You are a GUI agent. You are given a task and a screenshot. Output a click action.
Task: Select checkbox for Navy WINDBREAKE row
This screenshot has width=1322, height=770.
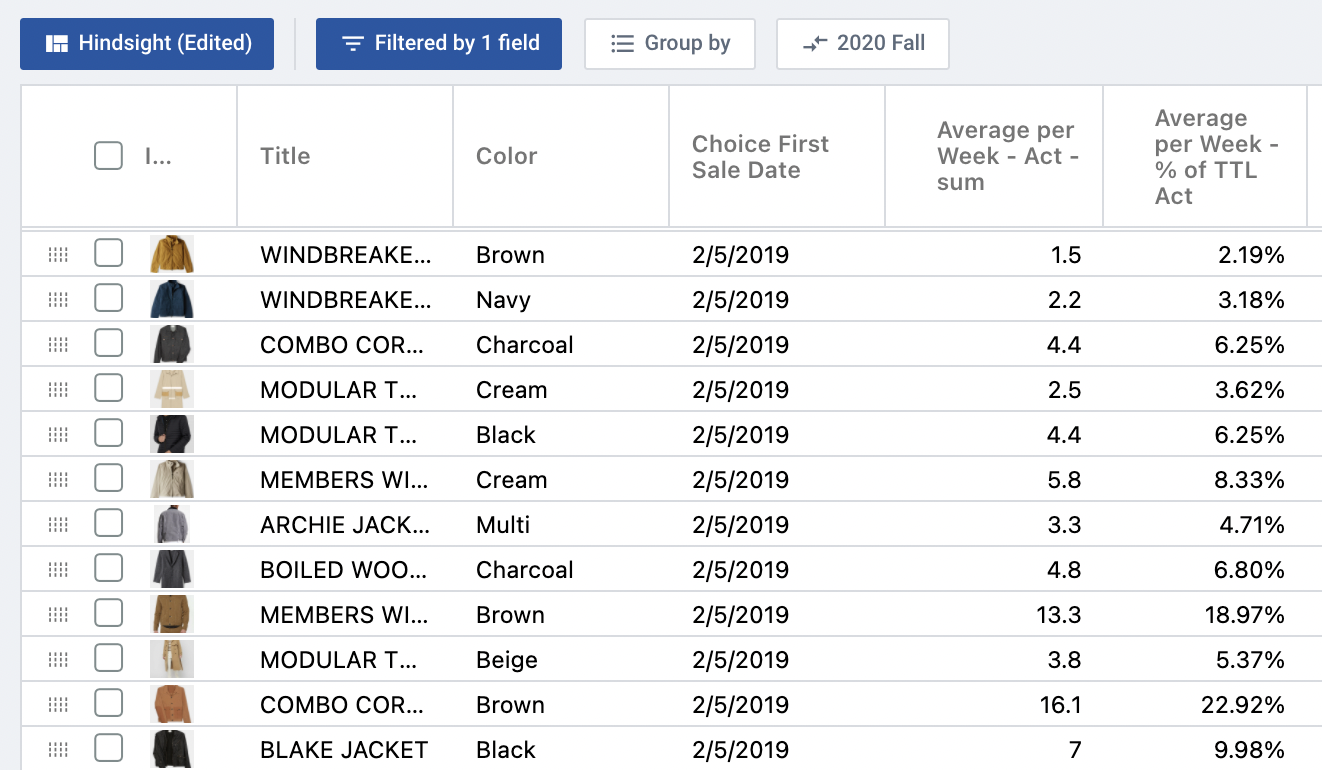108,298
